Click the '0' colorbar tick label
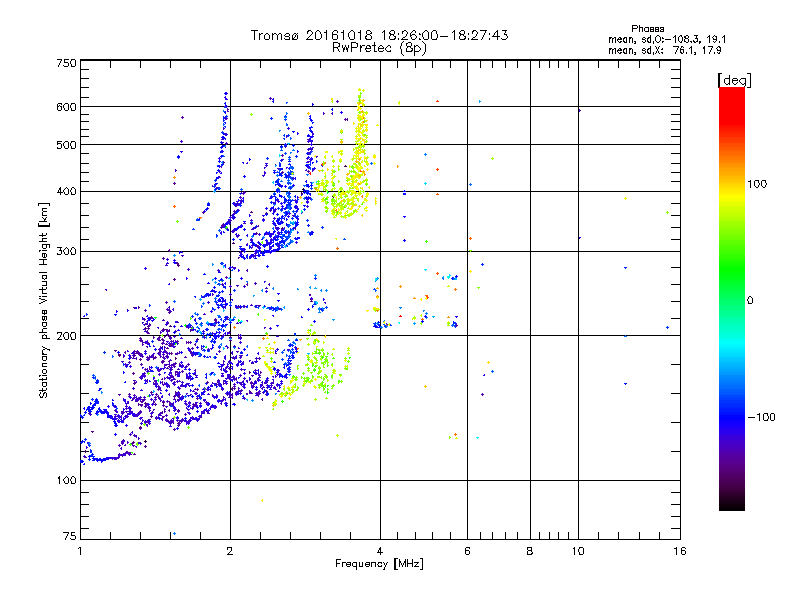The width and height of the screenshot is (800, 600). (x=749, y=301)
